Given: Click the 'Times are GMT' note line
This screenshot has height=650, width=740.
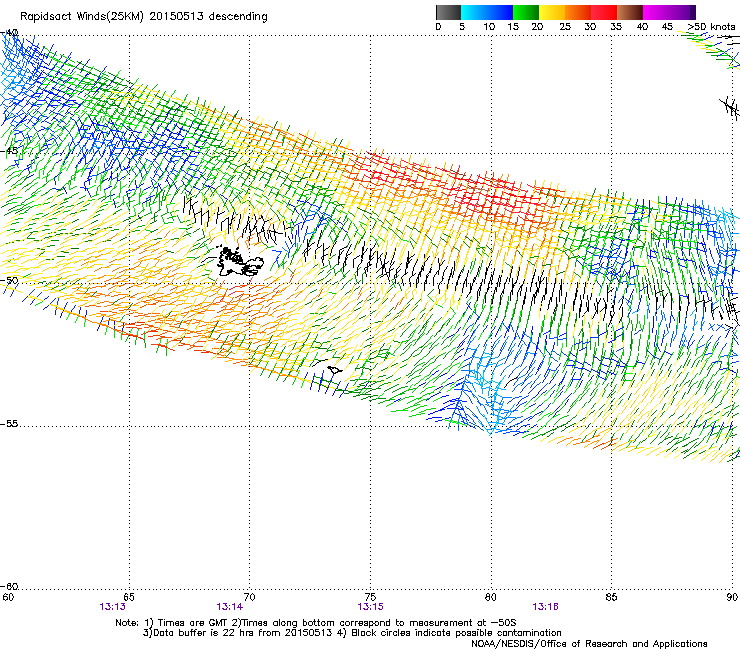Looking at the screenshot, I should (x=316, y=623).
